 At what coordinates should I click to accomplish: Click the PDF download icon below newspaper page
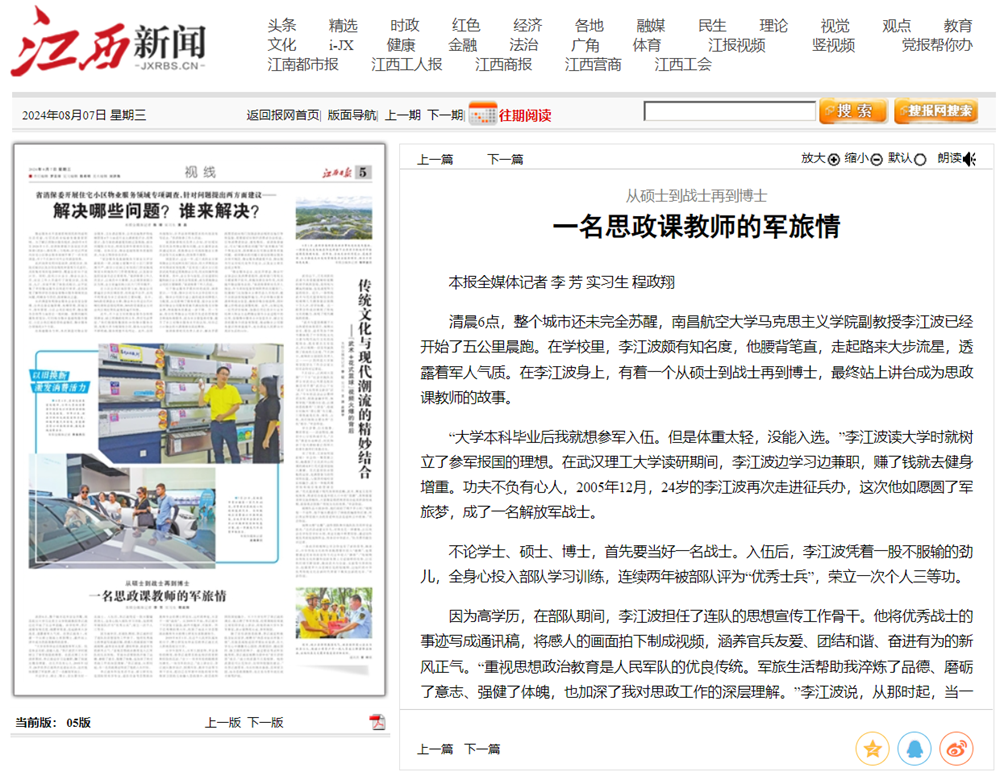(377, 722)
